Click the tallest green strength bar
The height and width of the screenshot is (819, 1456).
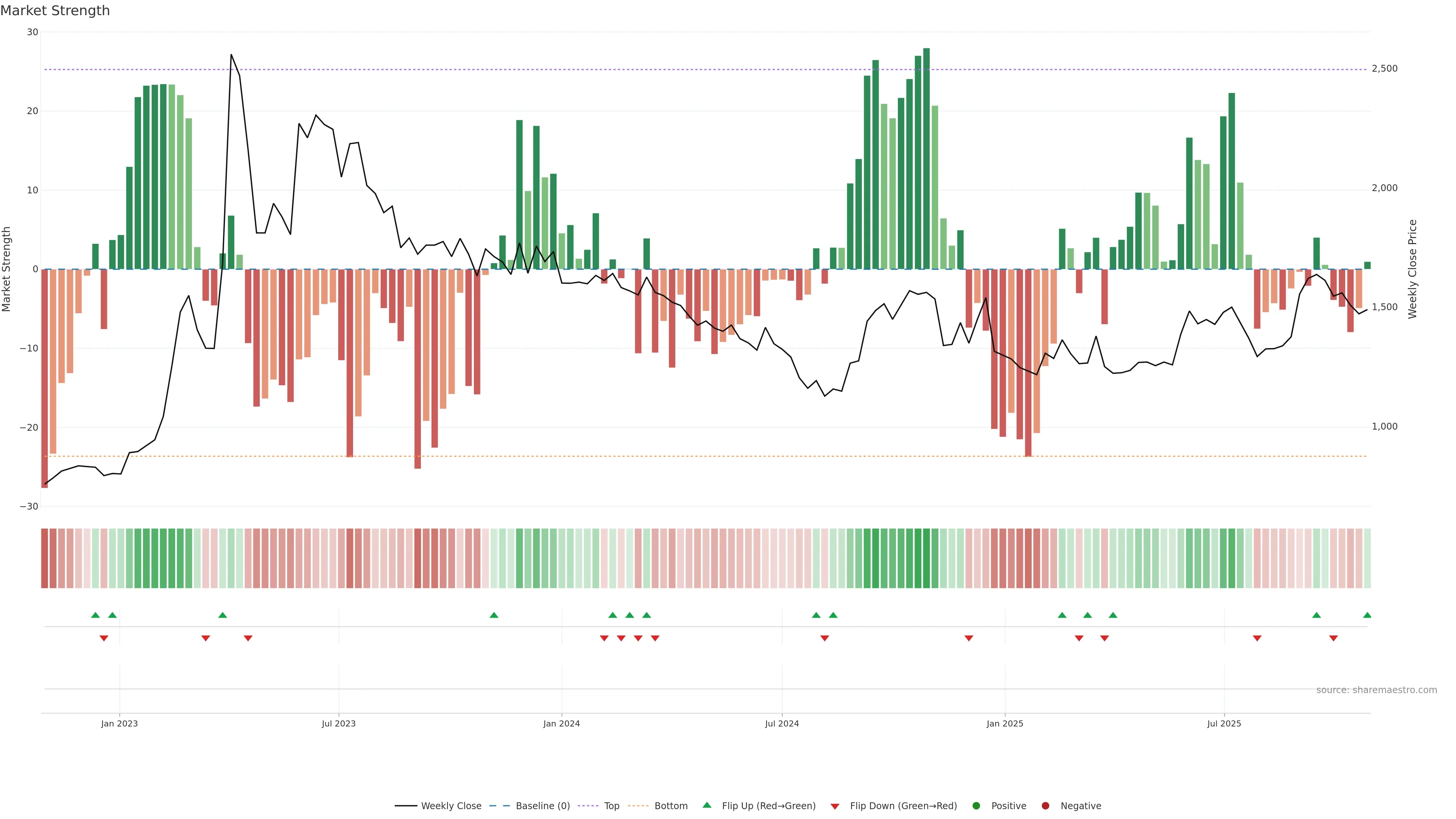pos(926,158)
